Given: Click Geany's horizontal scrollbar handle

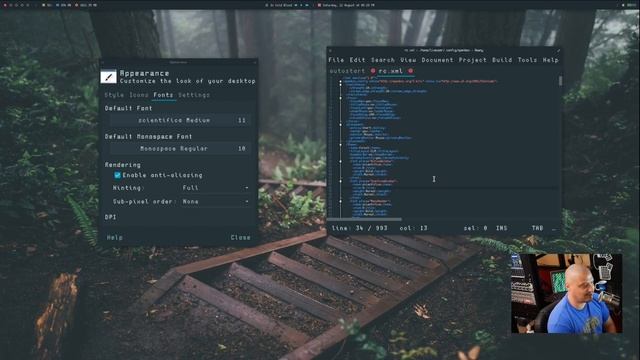Looking at the screenshot, I should point(365,220).
